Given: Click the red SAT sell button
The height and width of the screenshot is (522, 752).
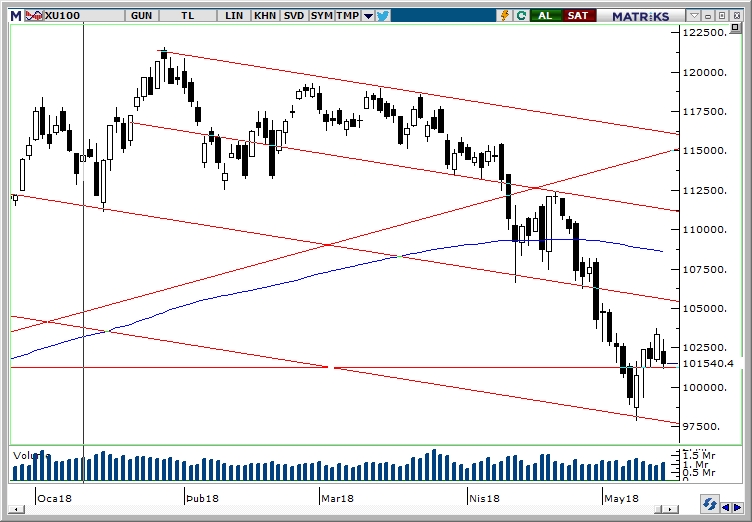Looking at the screenshot, I should tap(578, 15).
